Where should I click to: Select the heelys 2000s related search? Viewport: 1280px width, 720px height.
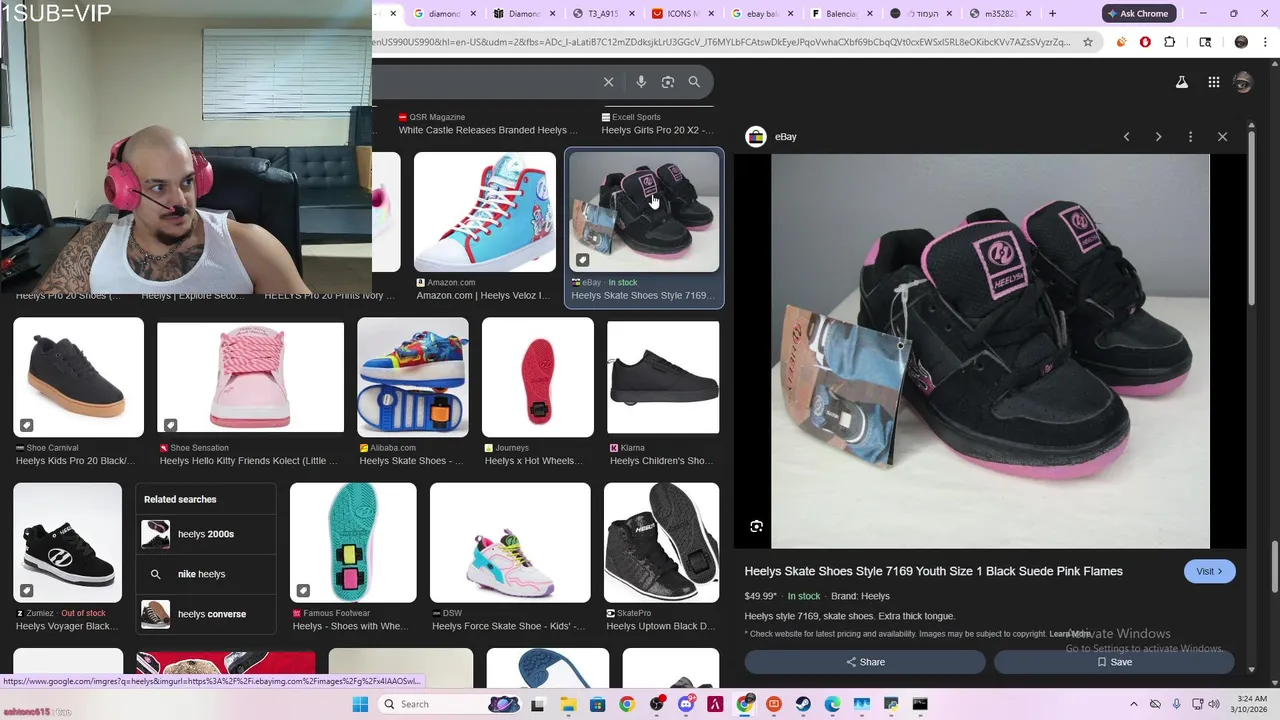click(205, 534)
